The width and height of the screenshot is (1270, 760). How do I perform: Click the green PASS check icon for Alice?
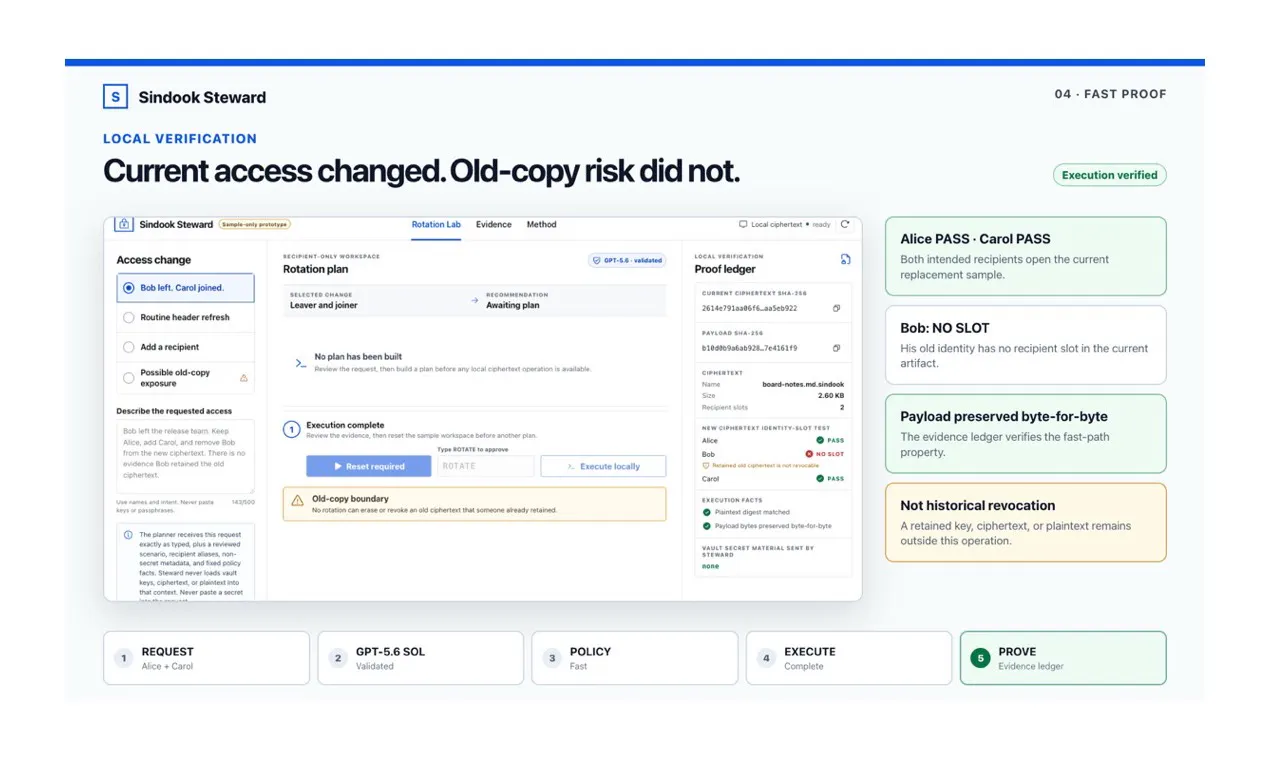click(x=820, y=440)
